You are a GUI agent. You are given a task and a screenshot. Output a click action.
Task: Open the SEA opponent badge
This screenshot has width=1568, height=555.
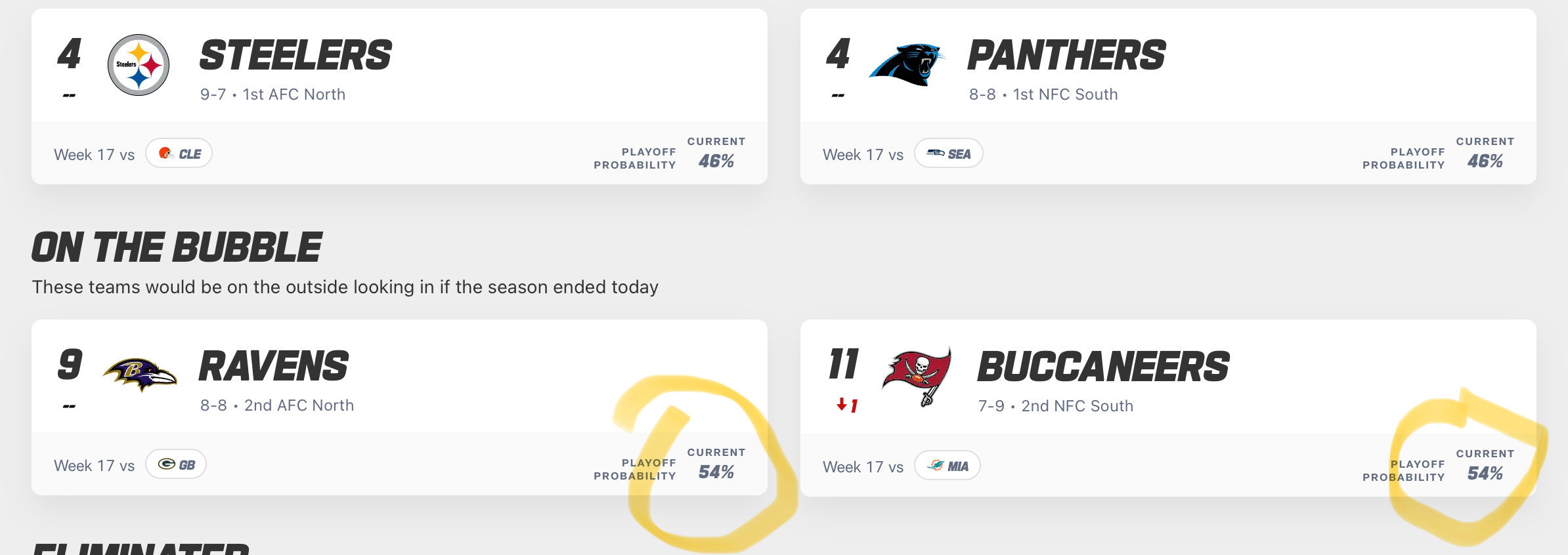point(948,154)
